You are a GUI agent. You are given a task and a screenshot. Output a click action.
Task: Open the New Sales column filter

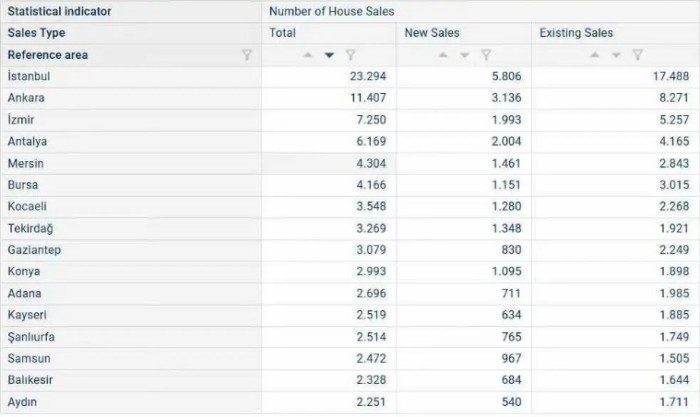click(x=485, y=55)
